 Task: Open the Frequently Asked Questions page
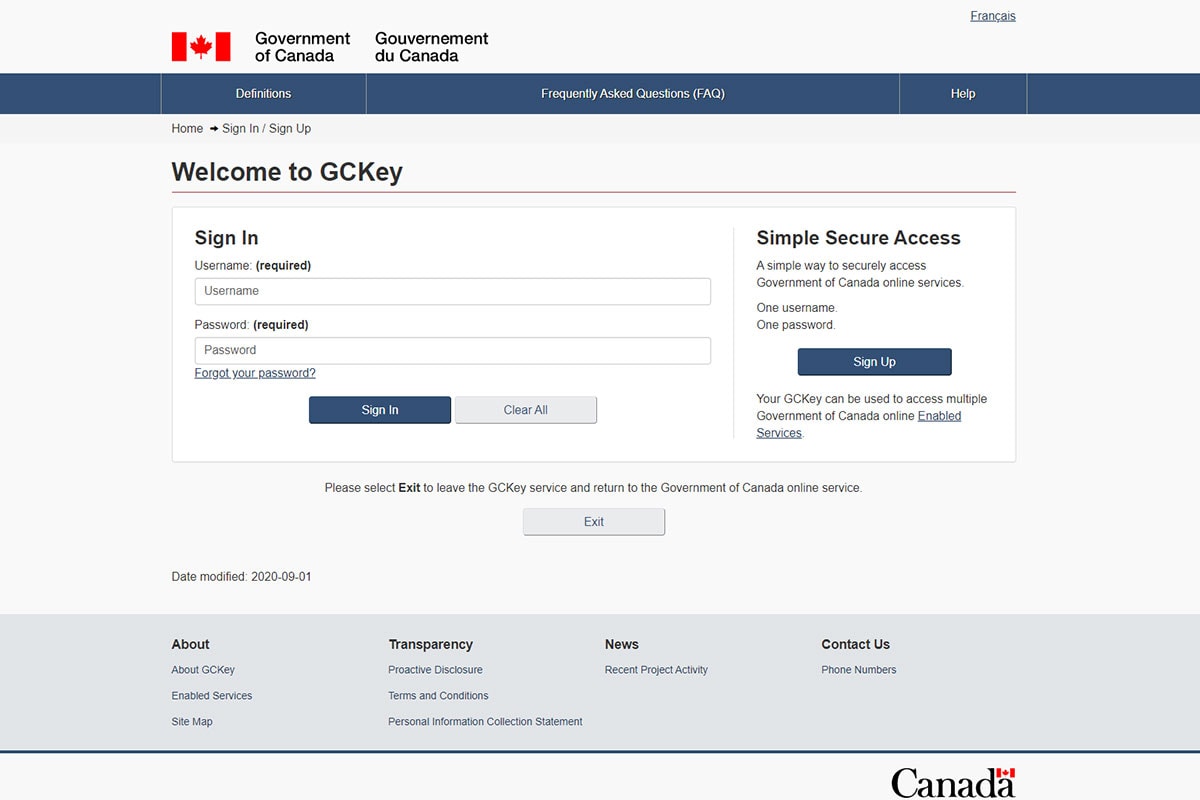pyautogui.click(x=632, y=93)
